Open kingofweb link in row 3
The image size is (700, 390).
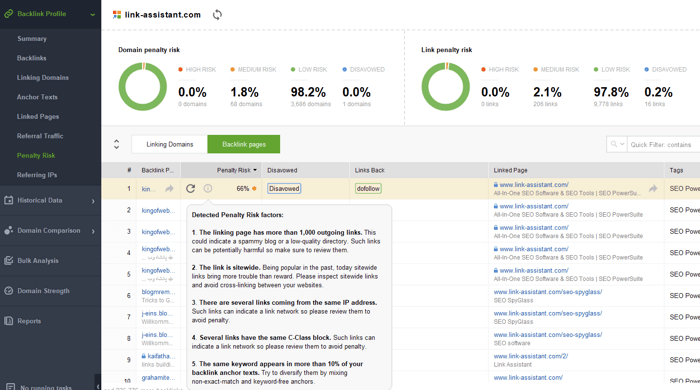click(x=158, y=232)
